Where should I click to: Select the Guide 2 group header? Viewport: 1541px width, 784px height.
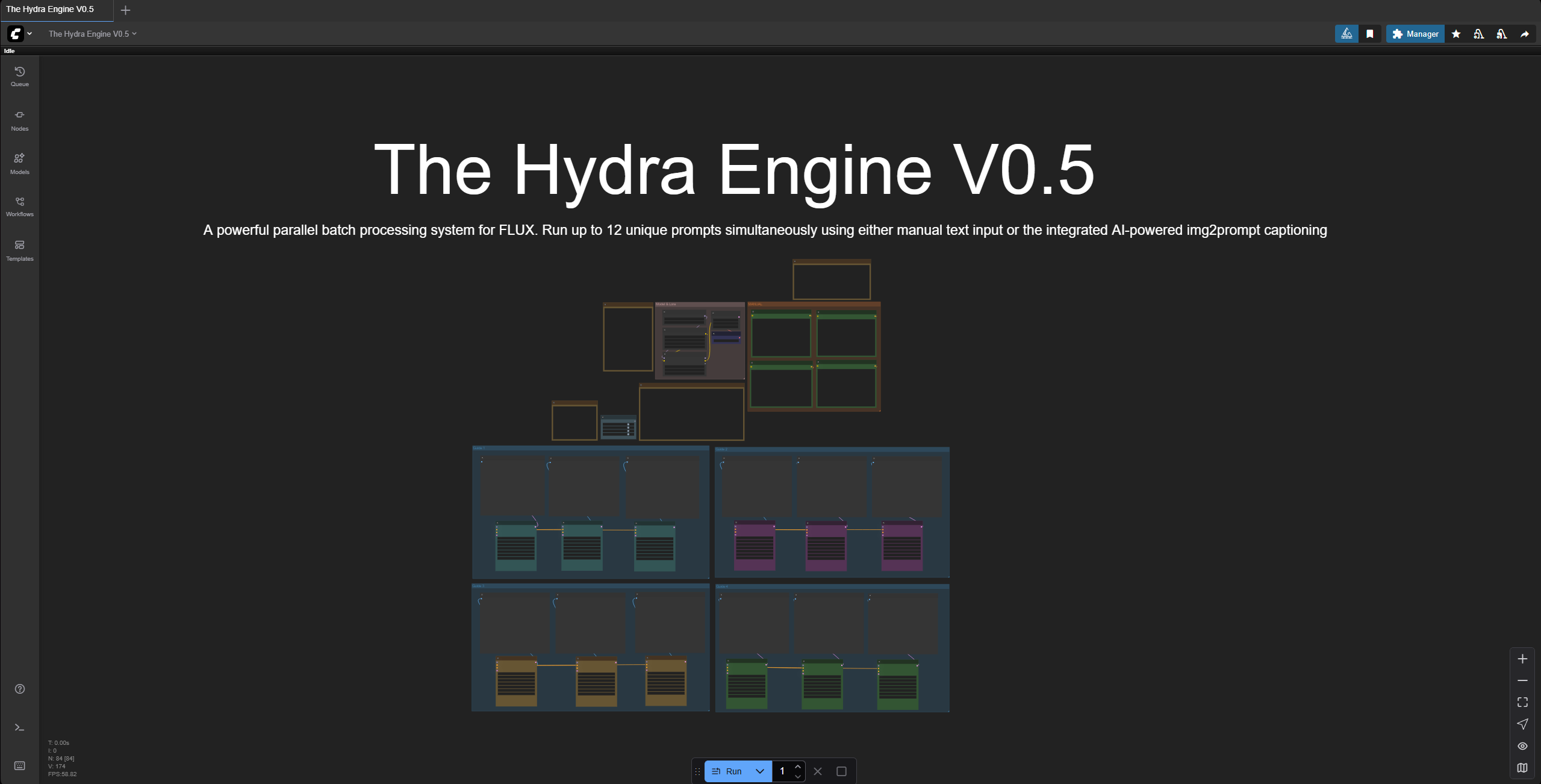(832, 450)
